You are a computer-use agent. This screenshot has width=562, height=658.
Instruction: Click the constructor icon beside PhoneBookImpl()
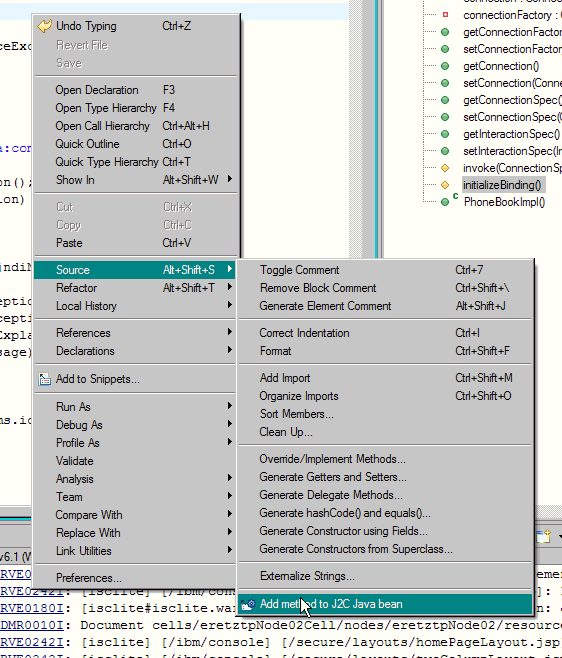coord(445,202)
